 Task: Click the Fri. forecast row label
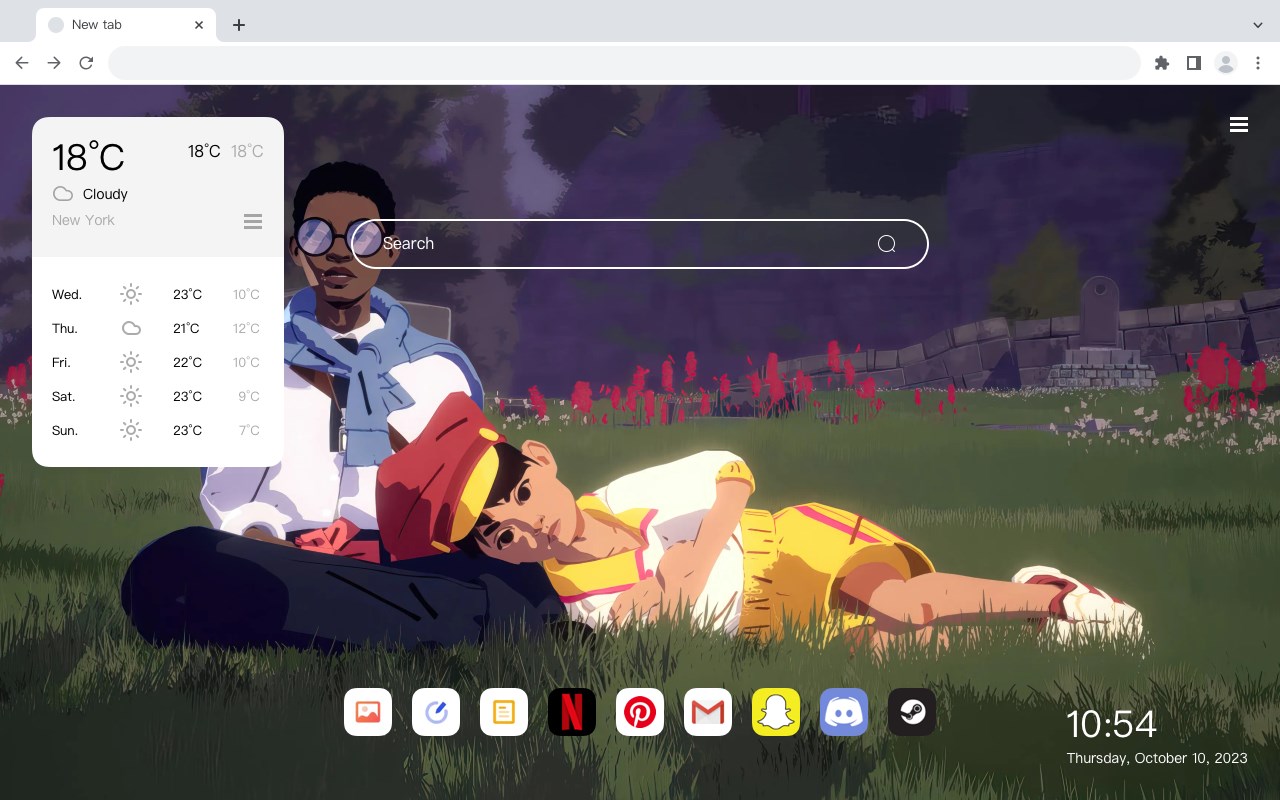(x=61, y=362)
